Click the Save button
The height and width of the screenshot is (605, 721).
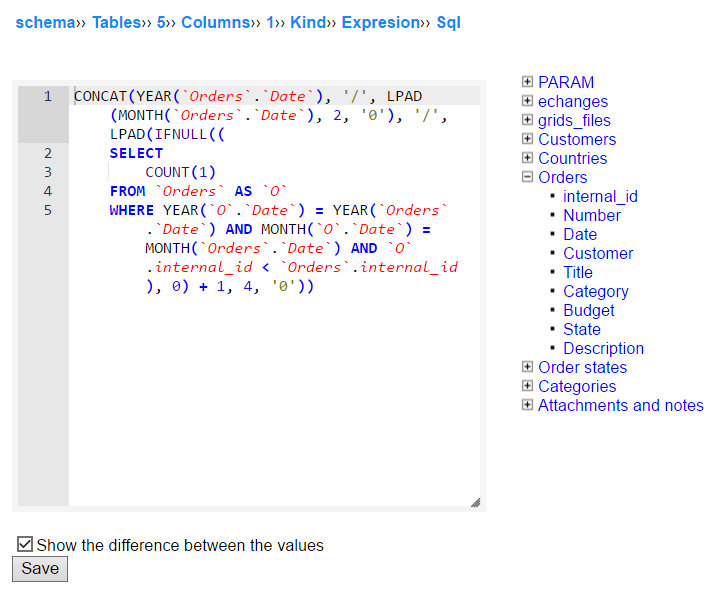click(40, 569)
